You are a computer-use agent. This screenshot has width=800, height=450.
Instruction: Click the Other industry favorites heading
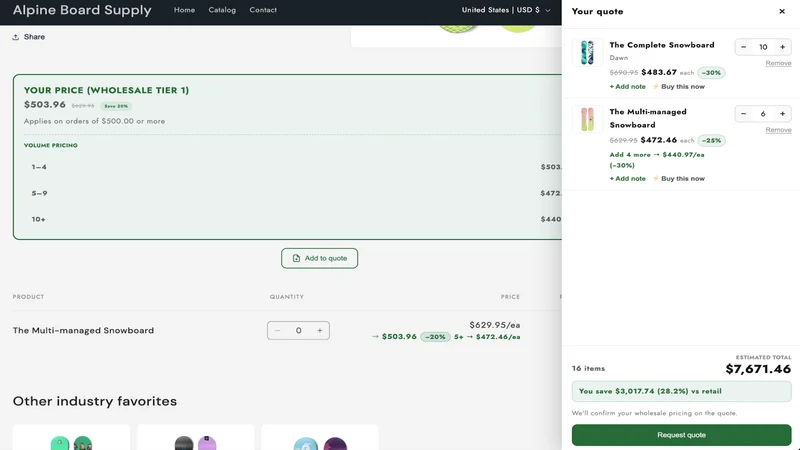click(95, 401)
